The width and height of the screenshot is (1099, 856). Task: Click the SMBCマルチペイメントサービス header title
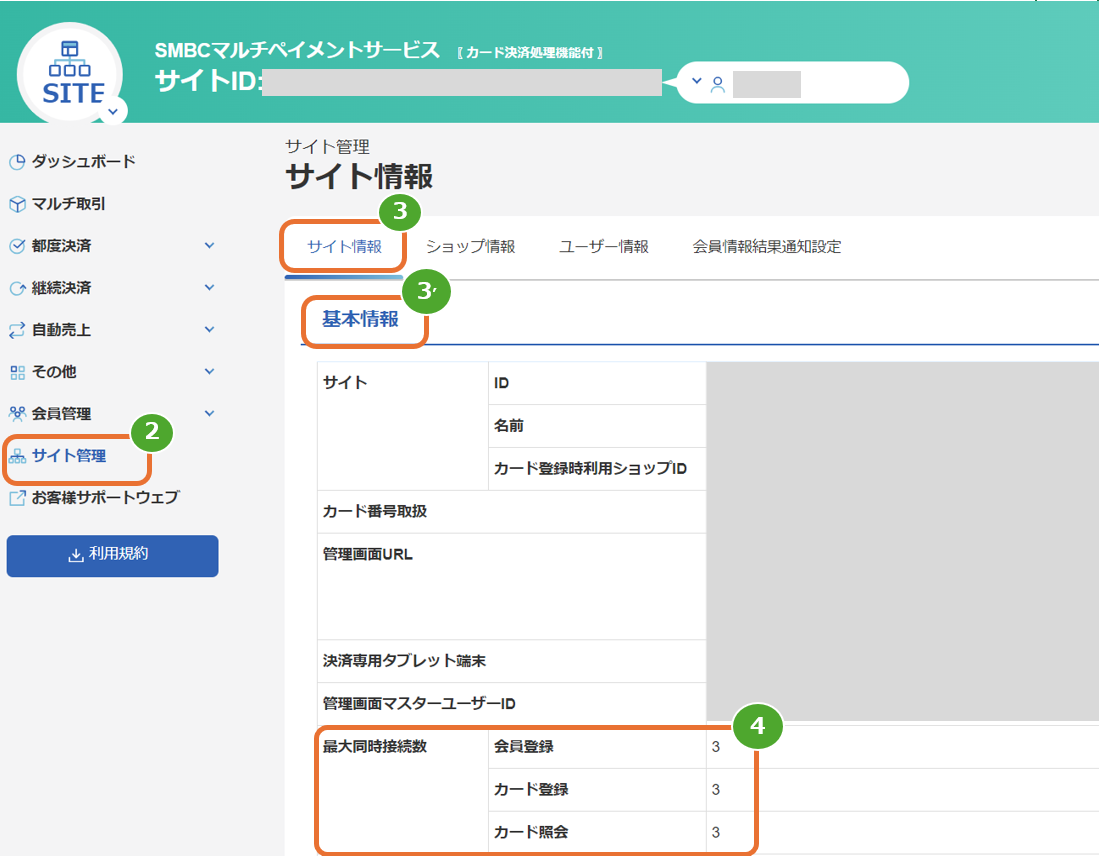point(297,50)
